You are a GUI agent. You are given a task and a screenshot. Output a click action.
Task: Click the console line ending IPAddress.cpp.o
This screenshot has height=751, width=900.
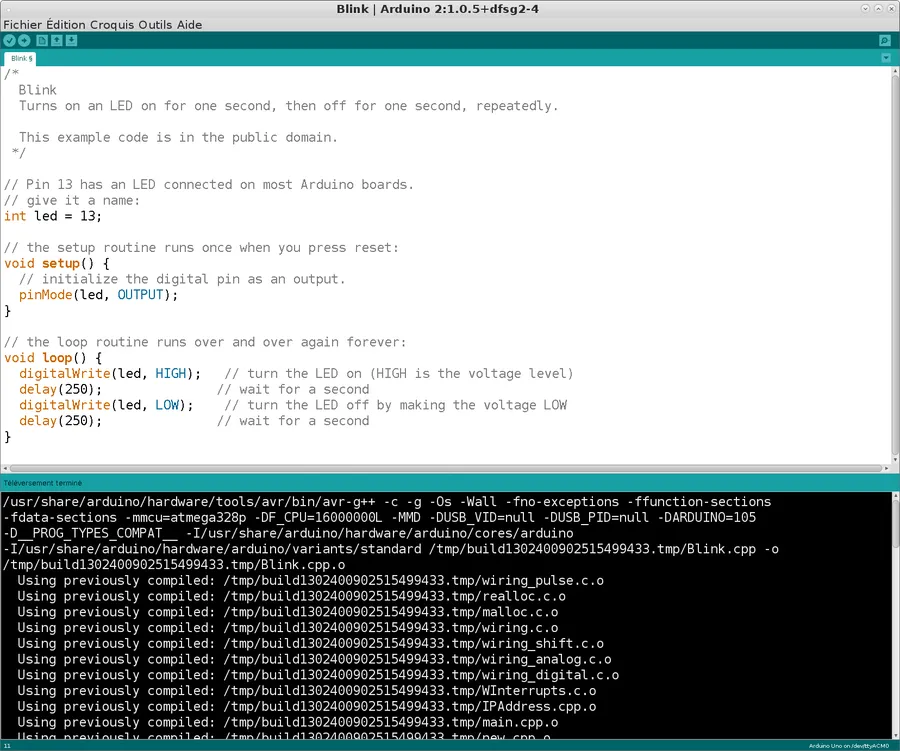(x=307, y=707)
